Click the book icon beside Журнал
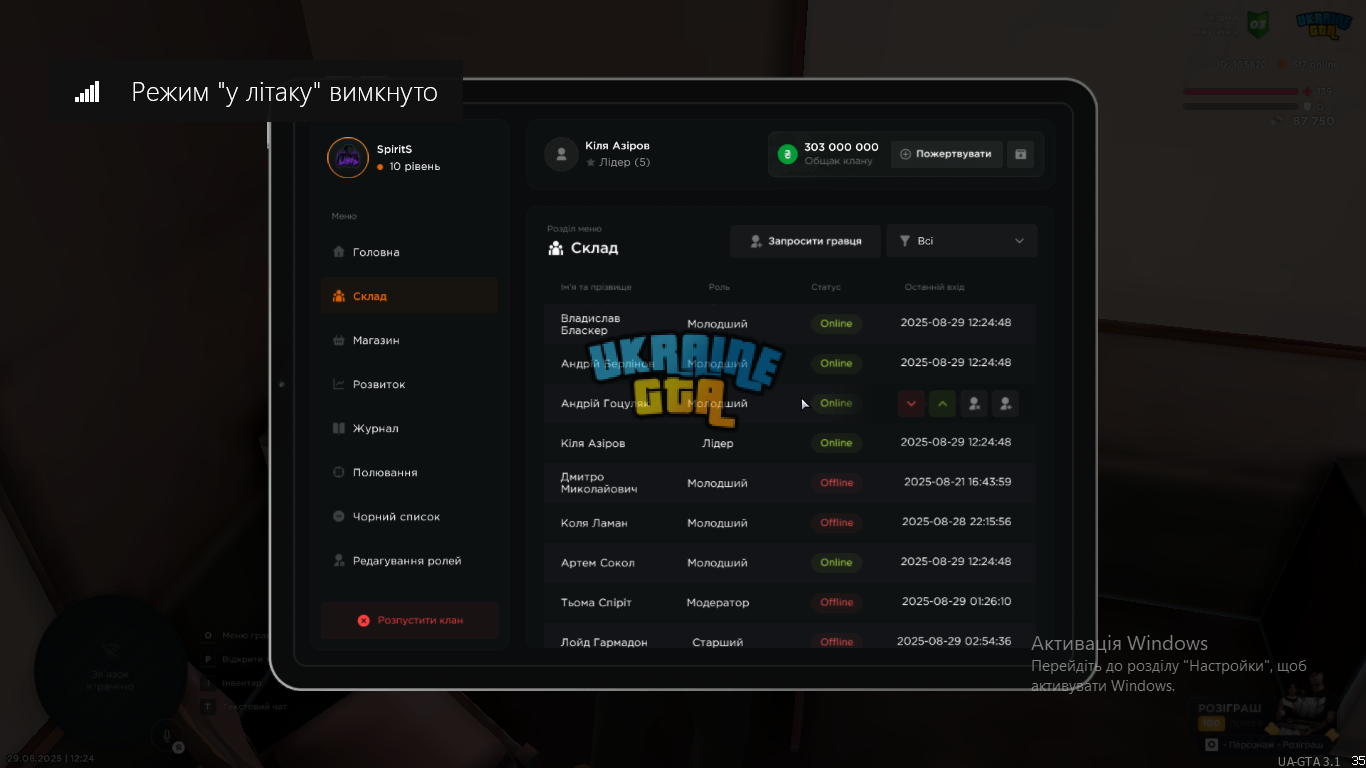Image resolution: width=1366 pixels, height=768 pixels. 338,428
